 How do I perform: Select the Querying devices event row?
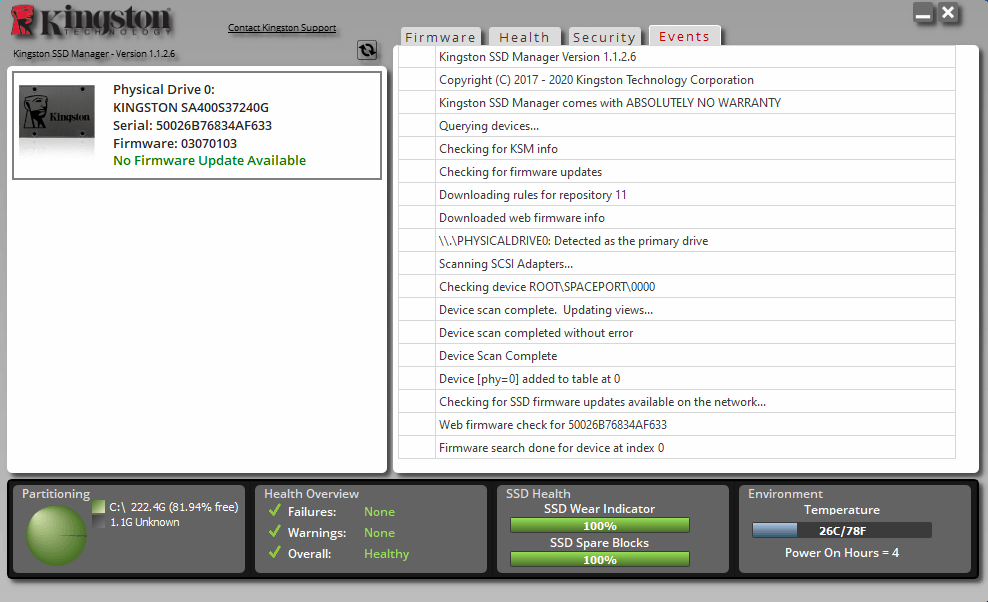pyautogui.click(x=677, y=126)
